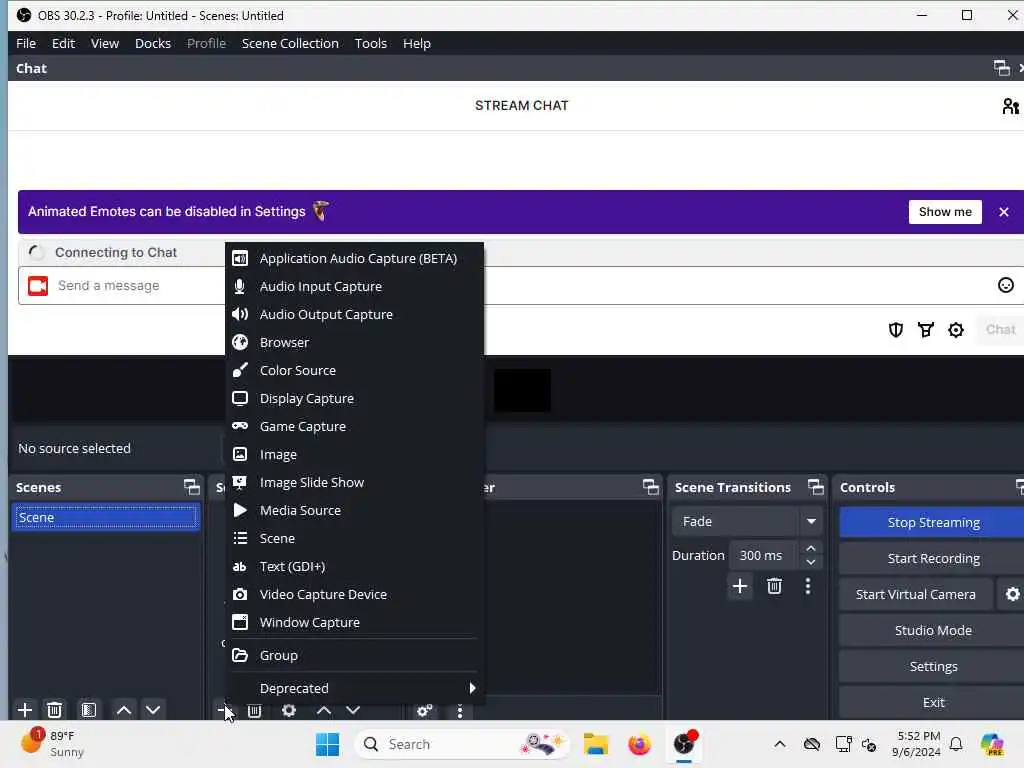Viewport: 1024px width, 768px height.
Task: Select the Scene item in Scenes list
Action: (106, 517)
